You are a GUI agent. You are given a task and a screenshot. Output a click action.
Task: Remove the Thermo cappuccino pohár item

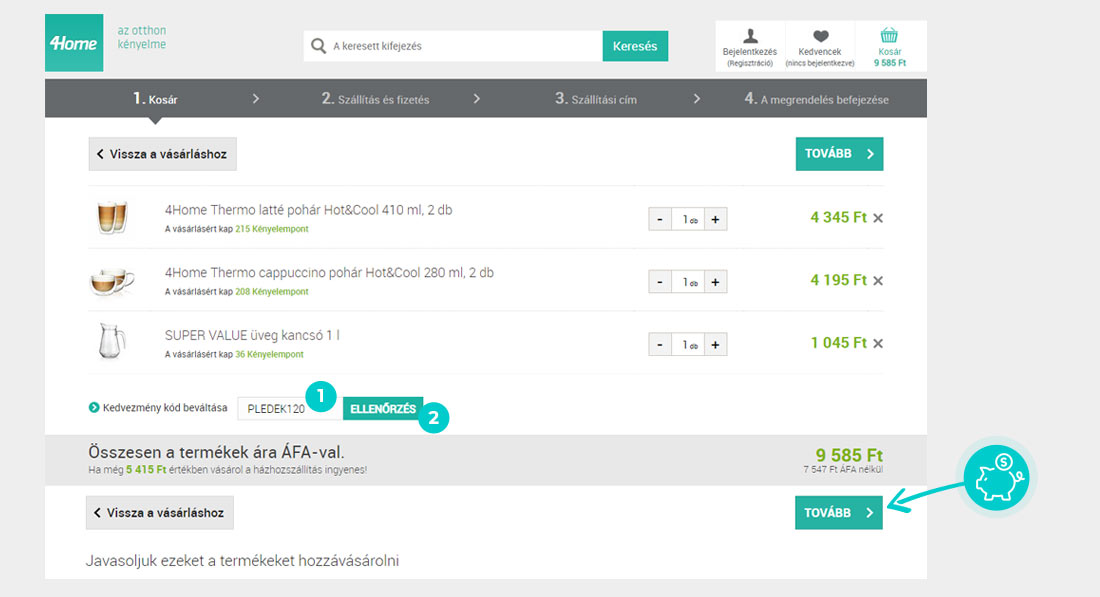tap(878, 281)
